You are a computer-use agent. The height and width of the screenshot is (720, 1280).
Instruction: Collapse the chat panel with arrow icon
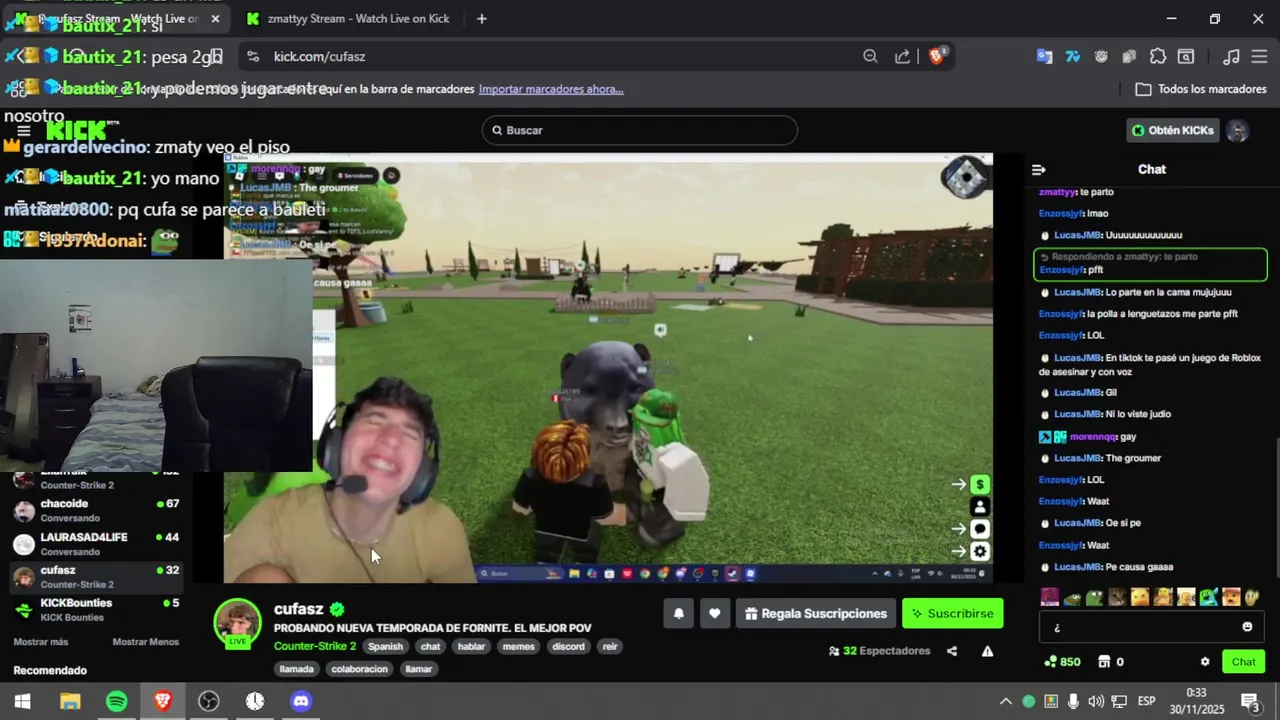point(1038,170)
